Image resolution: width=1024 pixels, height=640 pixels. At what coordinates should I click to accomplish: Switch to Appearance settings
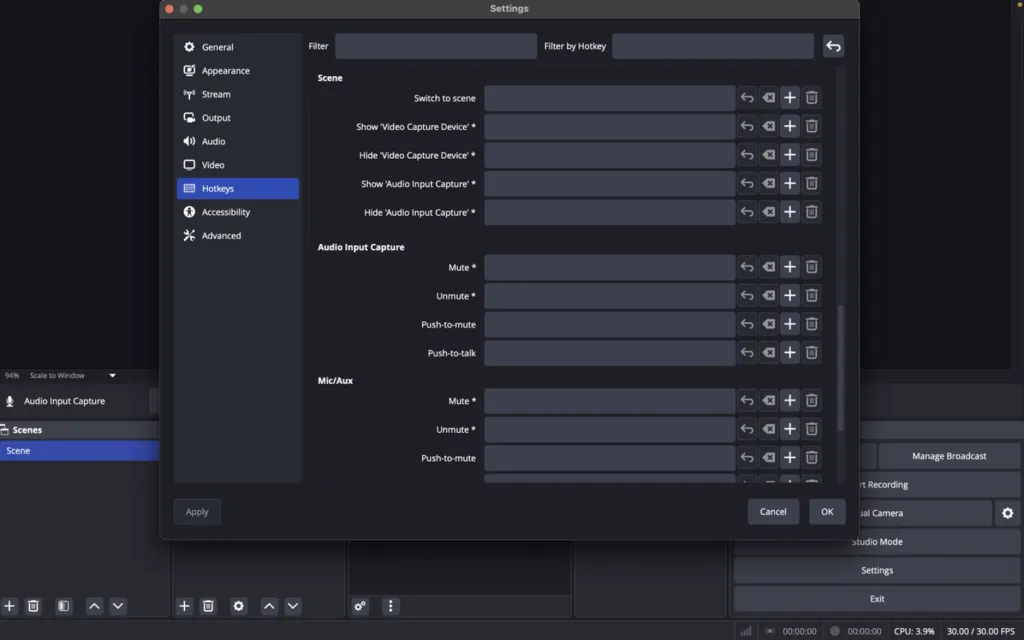[x=238, y=71]
